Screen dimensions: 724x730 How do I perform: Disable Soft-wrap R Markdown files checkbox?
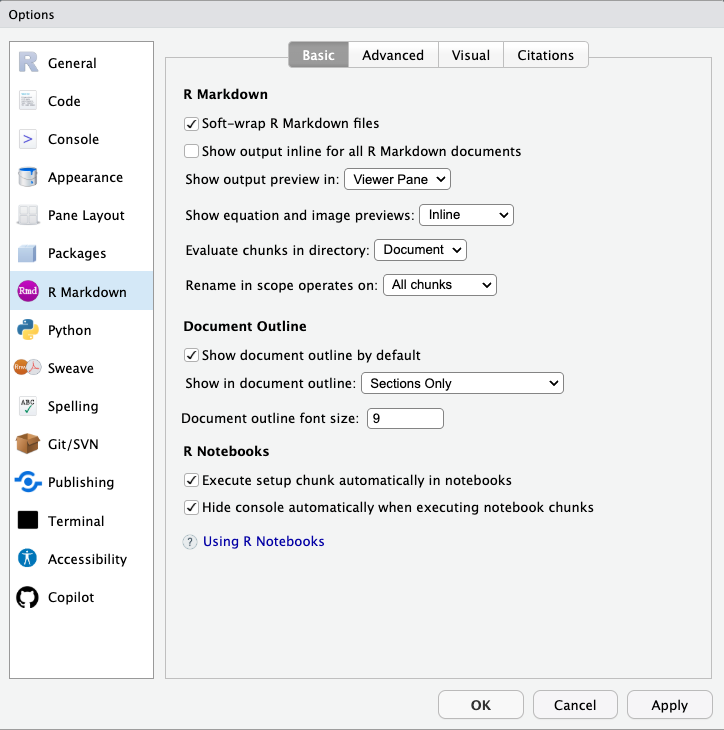(191, 124)
